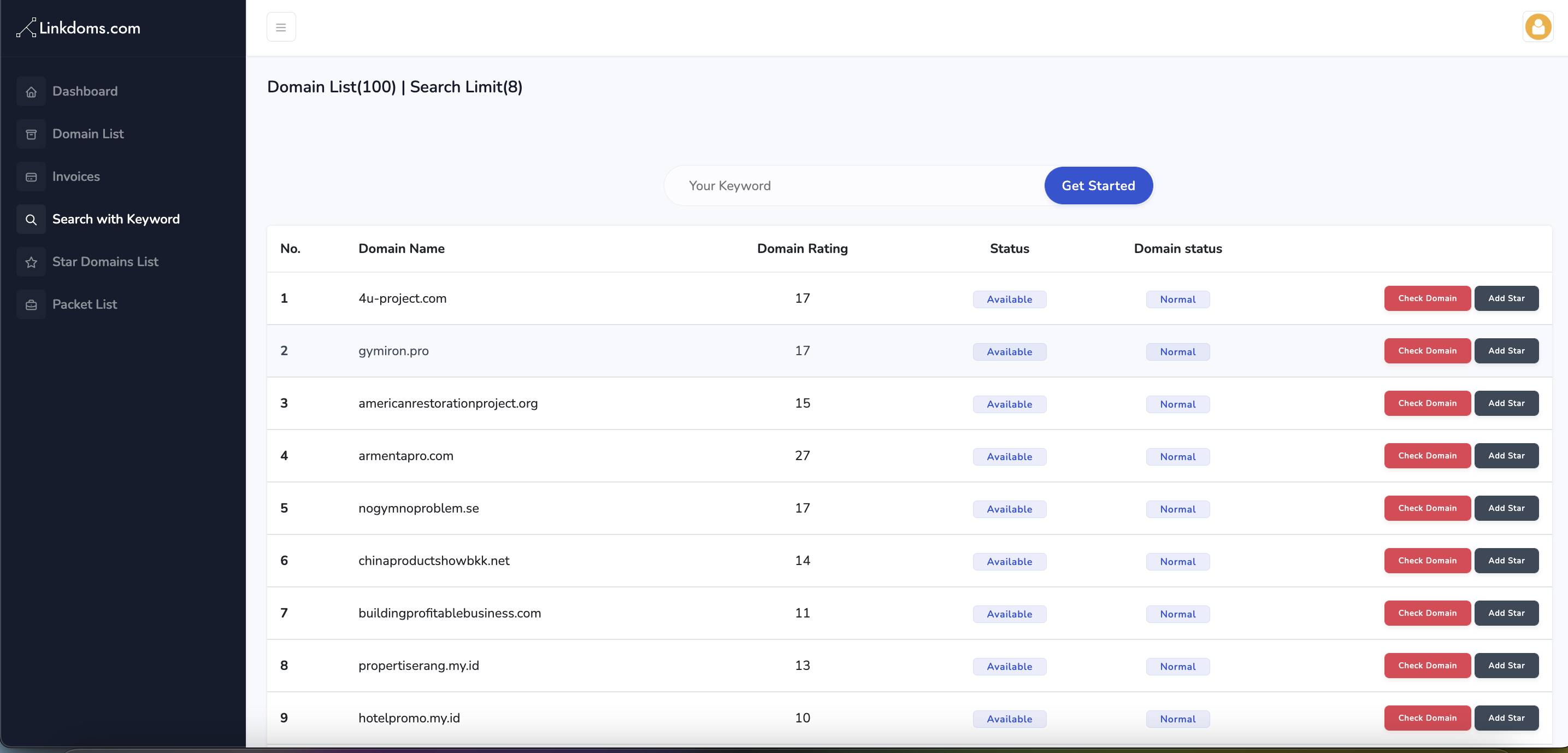
Task: Click domain name armentapro.com
Action: pos(406,455)
